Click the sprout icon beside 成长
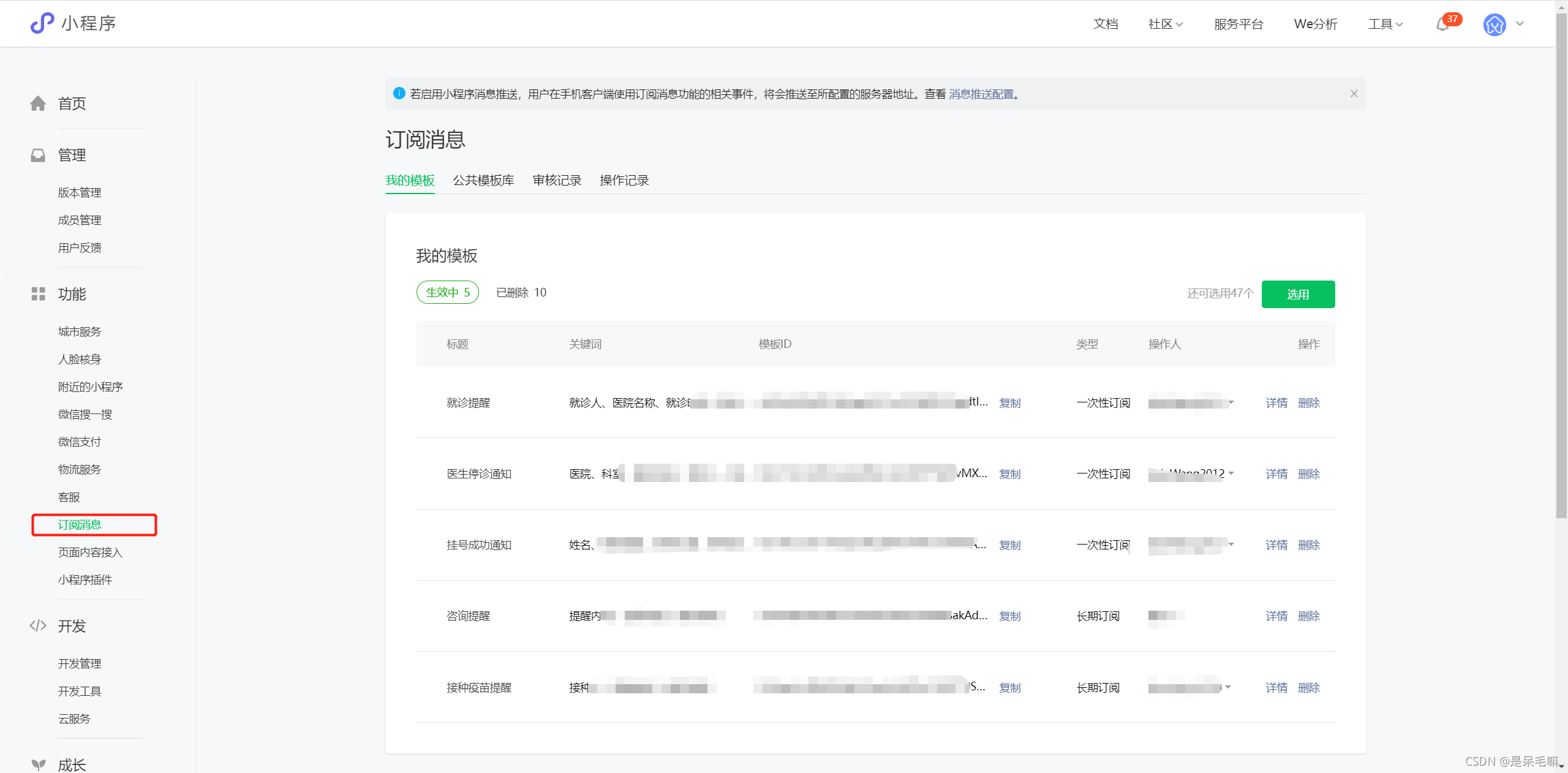 pyautogui.click(x=38, y=764)
